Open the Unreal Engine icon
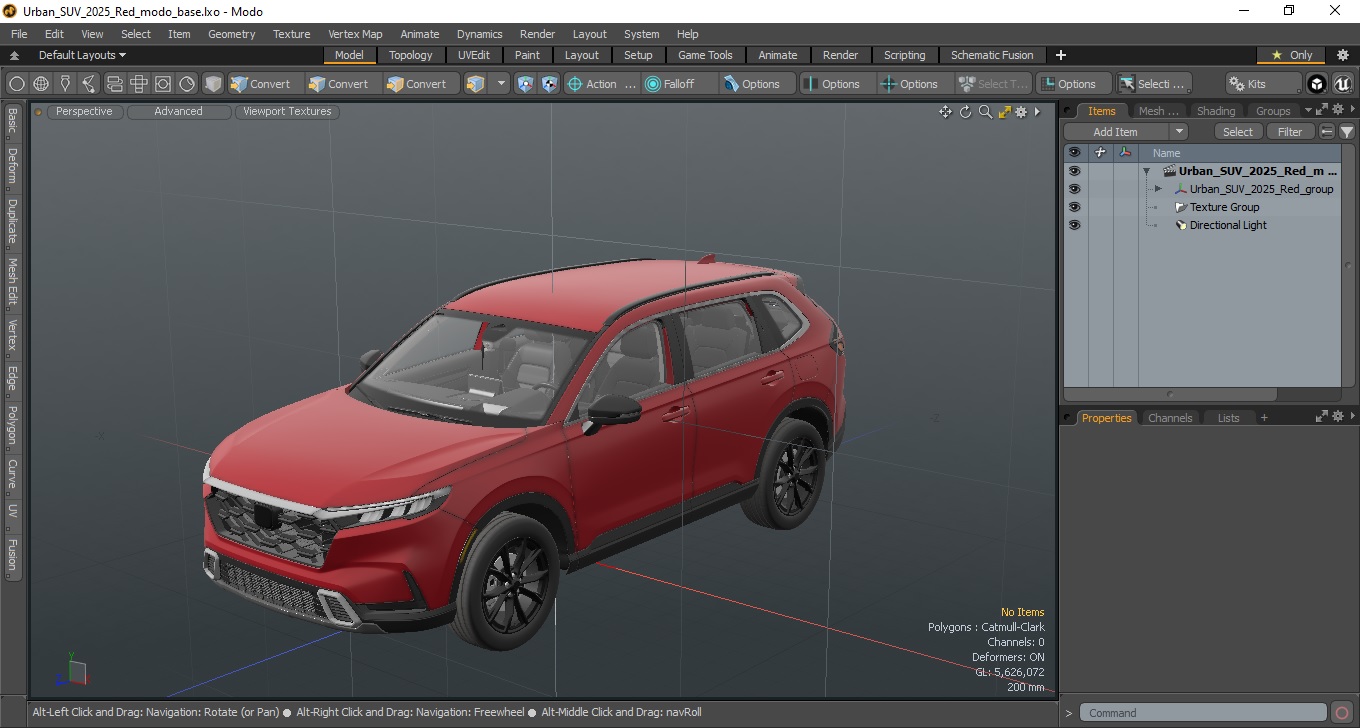Screen dimensions: 1360x728 click(1342, 84)
